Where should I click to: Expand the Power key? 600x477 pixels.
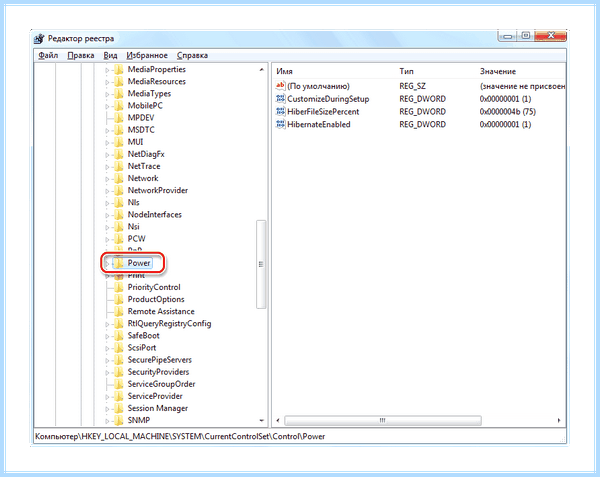point(107,264)
